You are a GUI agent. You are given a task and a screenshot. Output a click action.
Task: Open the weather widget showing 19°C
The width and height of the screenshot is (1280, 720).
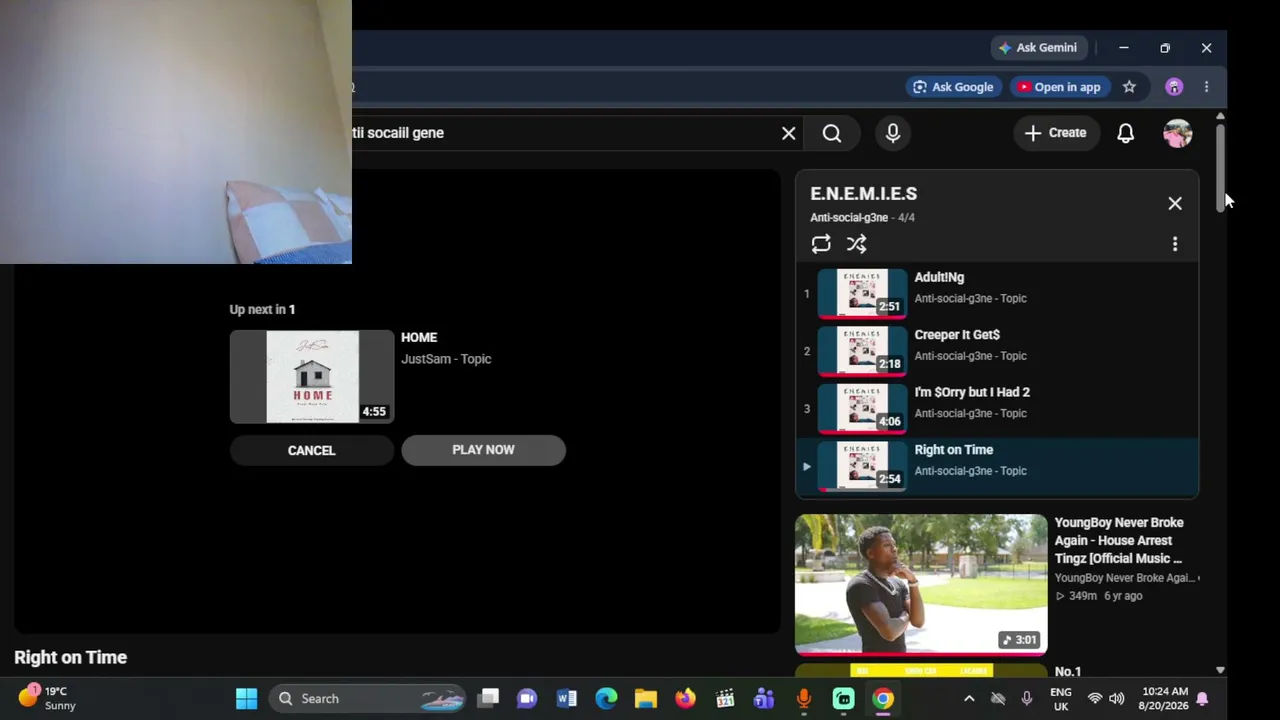pos(48,698)
